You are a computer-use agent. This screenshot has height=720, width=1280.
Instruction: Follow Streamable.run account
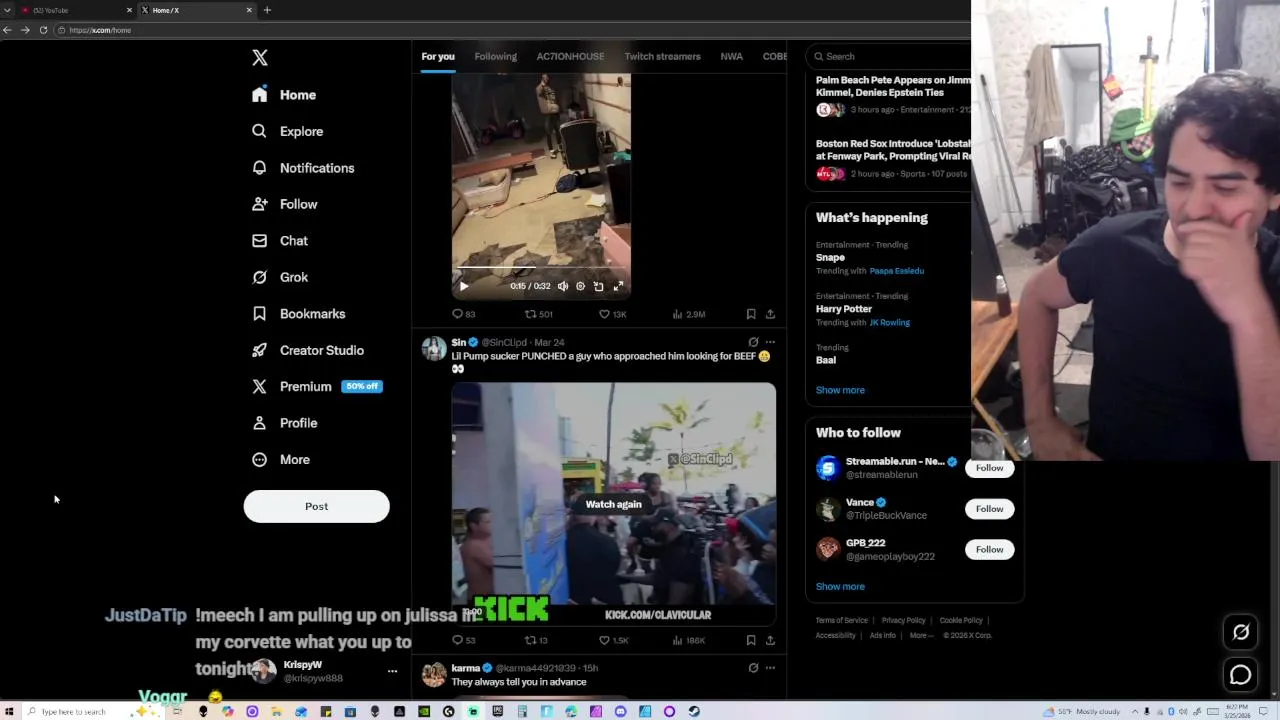pos(989,468)
